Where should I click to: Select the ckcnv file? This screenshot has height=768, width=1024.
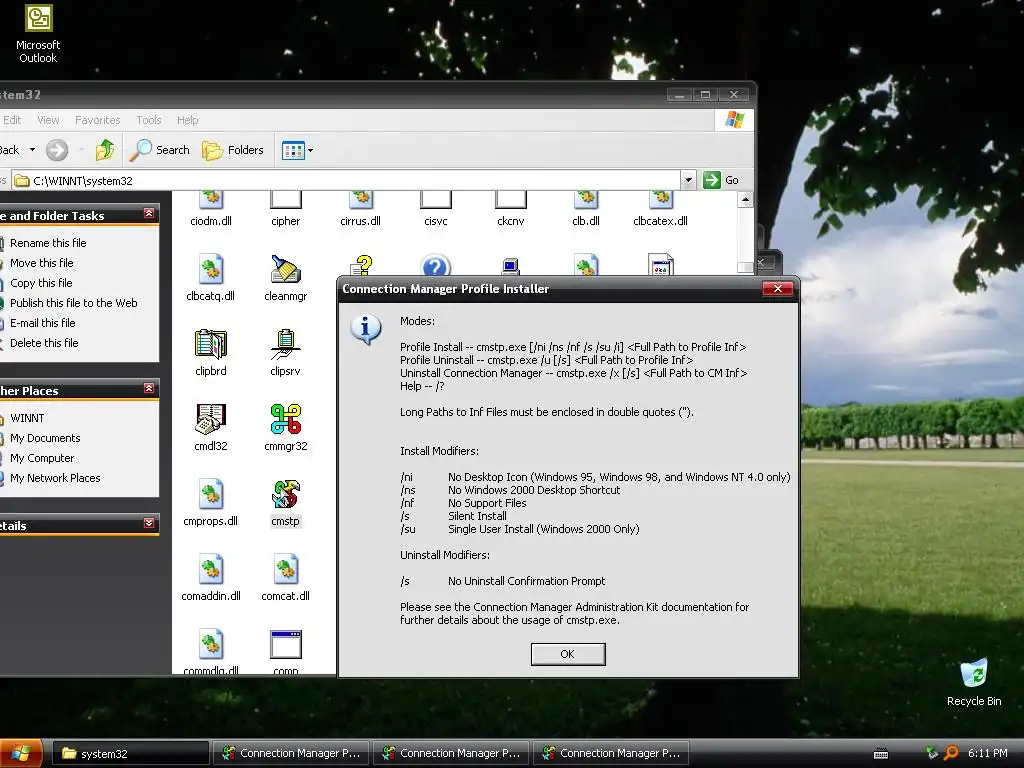pos(511,210)
